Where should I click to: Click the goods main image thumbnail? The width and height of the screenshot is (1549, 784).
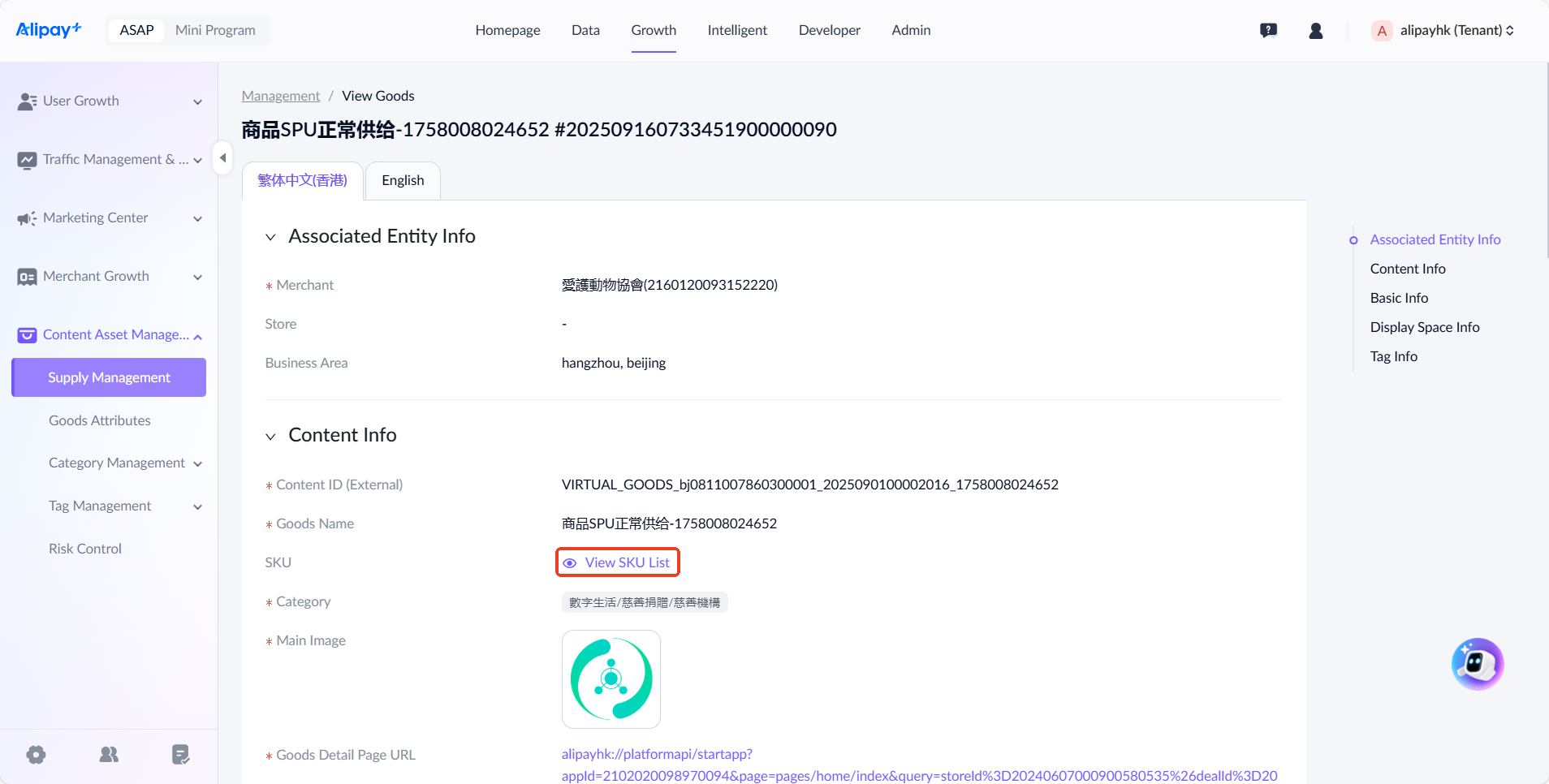click(x=611, y=679)
